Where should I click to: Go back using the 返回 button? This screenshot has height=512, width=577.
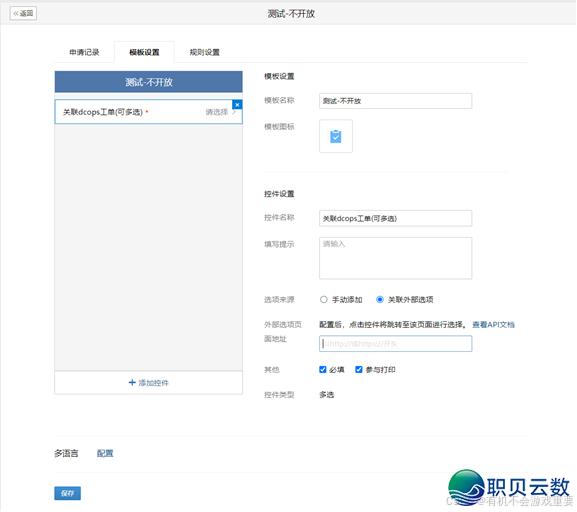point(23,14)
